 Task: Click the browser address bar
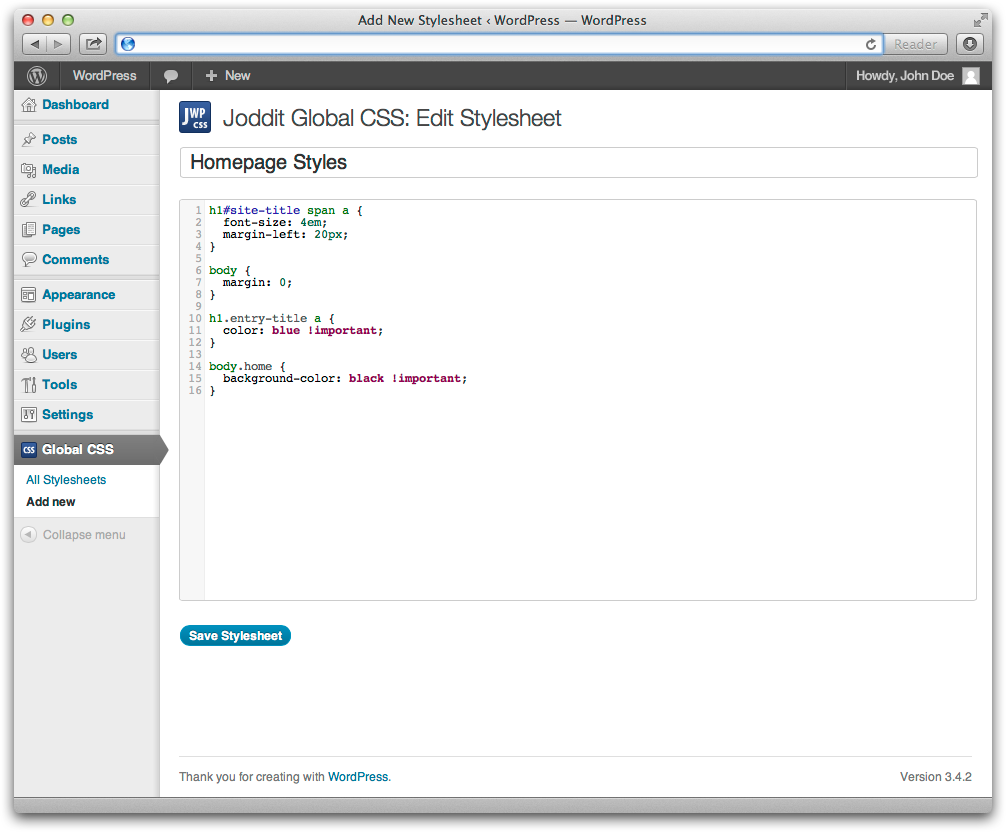point(499,44)
